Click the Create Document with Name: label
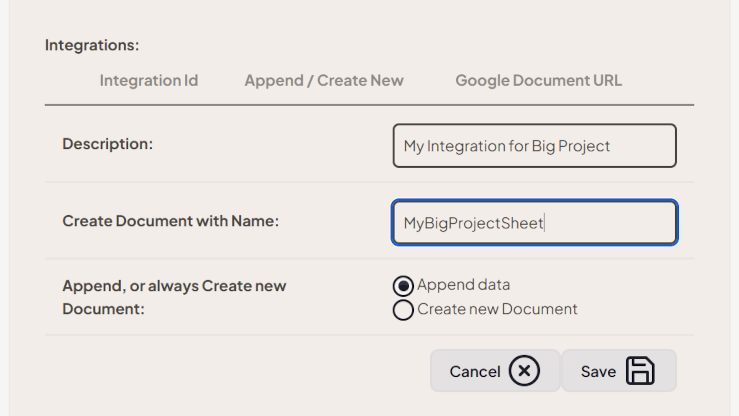Image resolution: width=739 pixels, height=416 pixels. pyautogui.click(x=171, y=221)
